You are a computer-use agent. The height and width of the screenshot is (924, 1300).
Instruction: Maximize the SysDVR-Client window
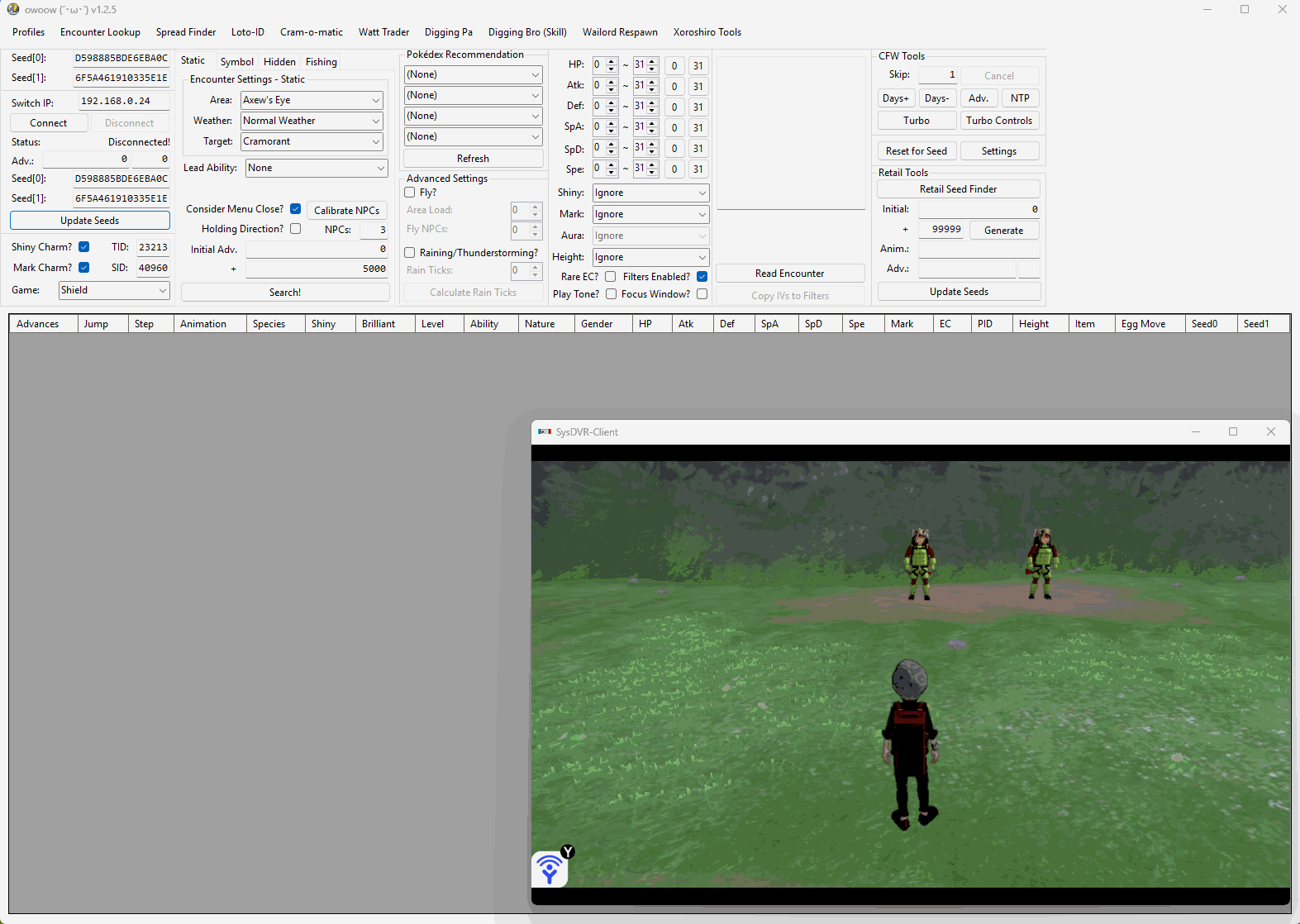1233,431
